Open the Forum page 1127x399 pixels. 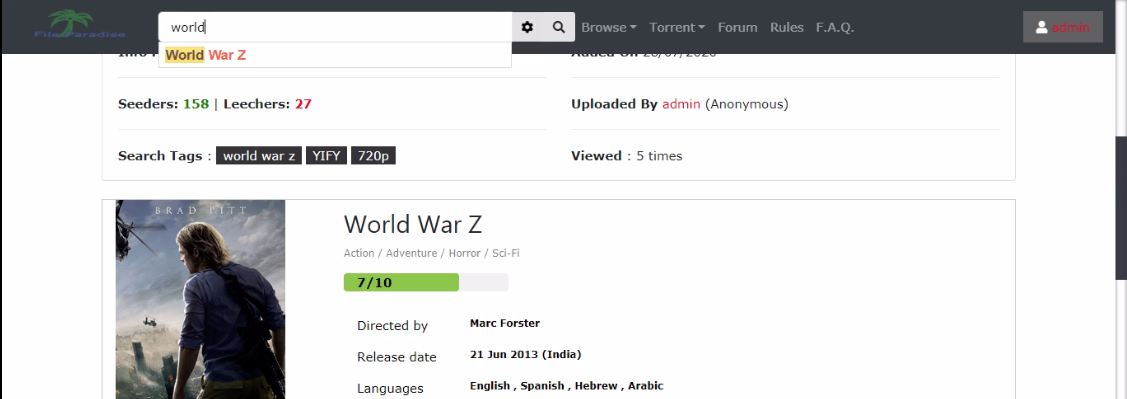click(x=737, y=27)
